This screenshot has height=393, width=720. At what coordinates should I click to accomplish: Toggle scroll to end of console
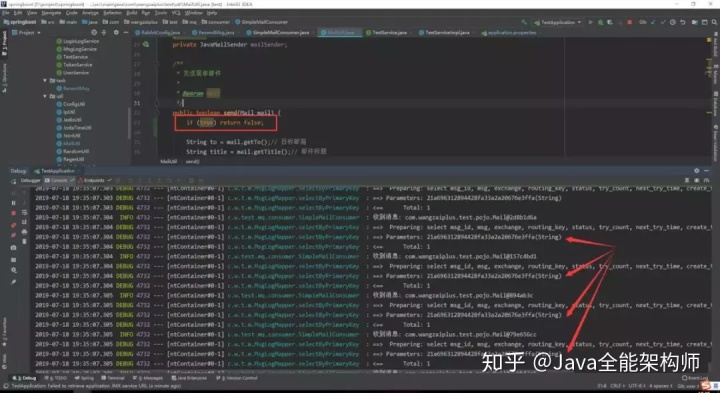click(x=24, y=222)
